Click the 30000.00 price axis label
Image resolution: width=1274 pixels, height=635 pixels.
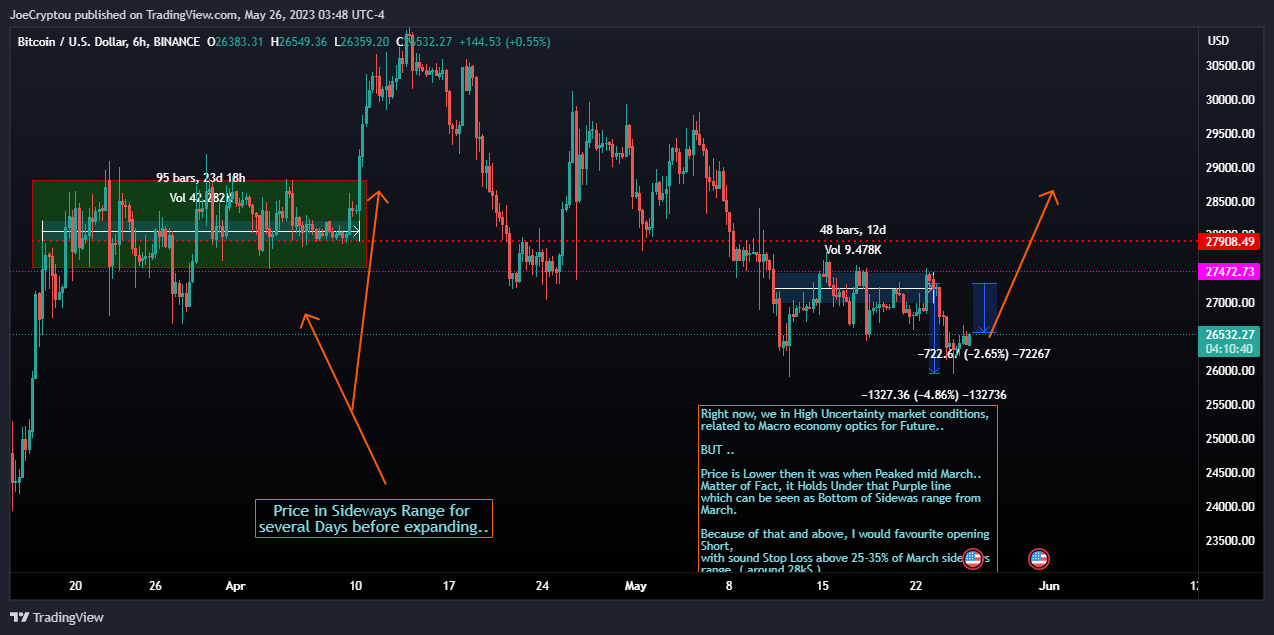tap(1231, 100)
